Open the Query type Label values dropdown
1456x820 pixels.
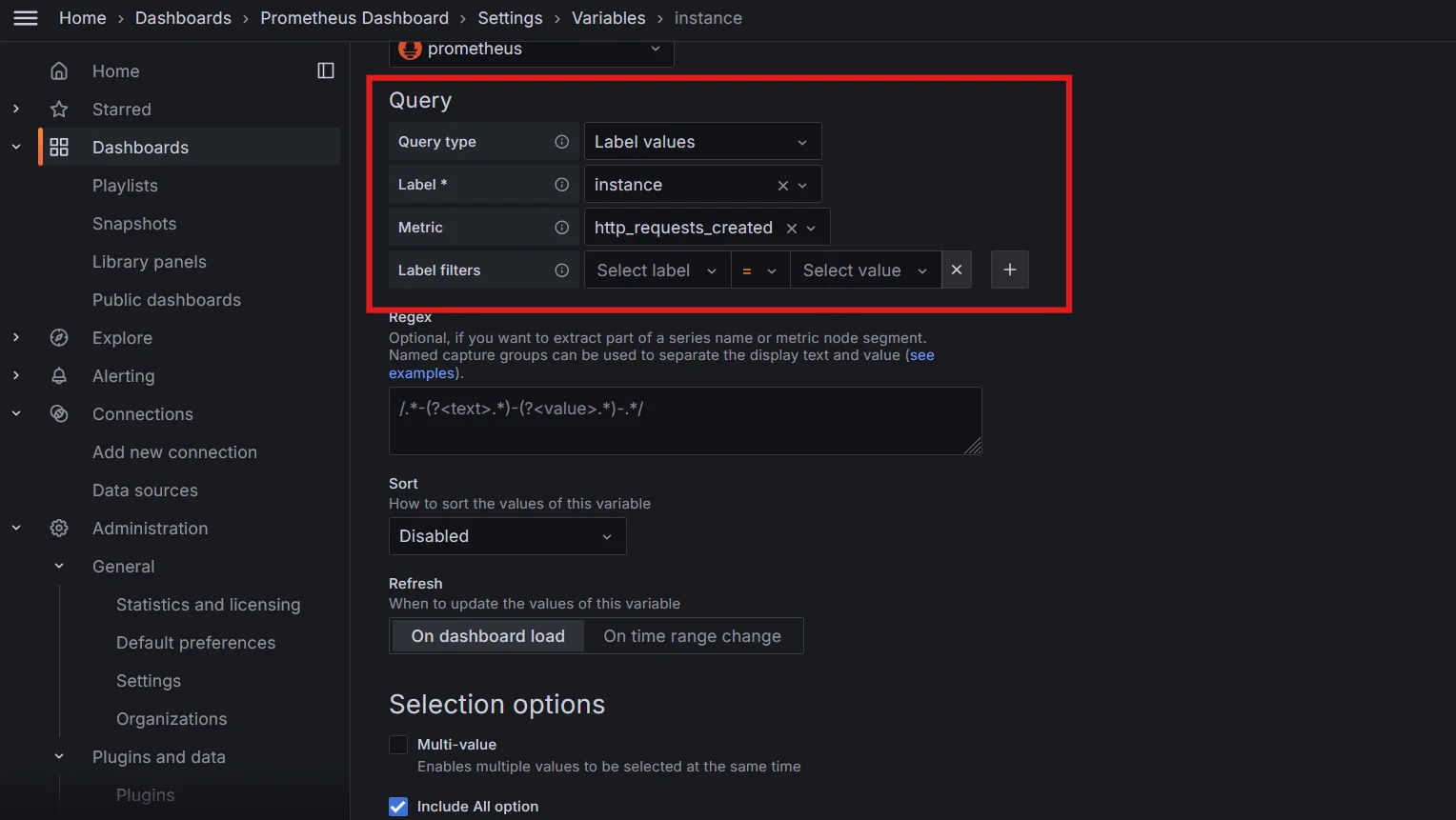coord(702,142)
